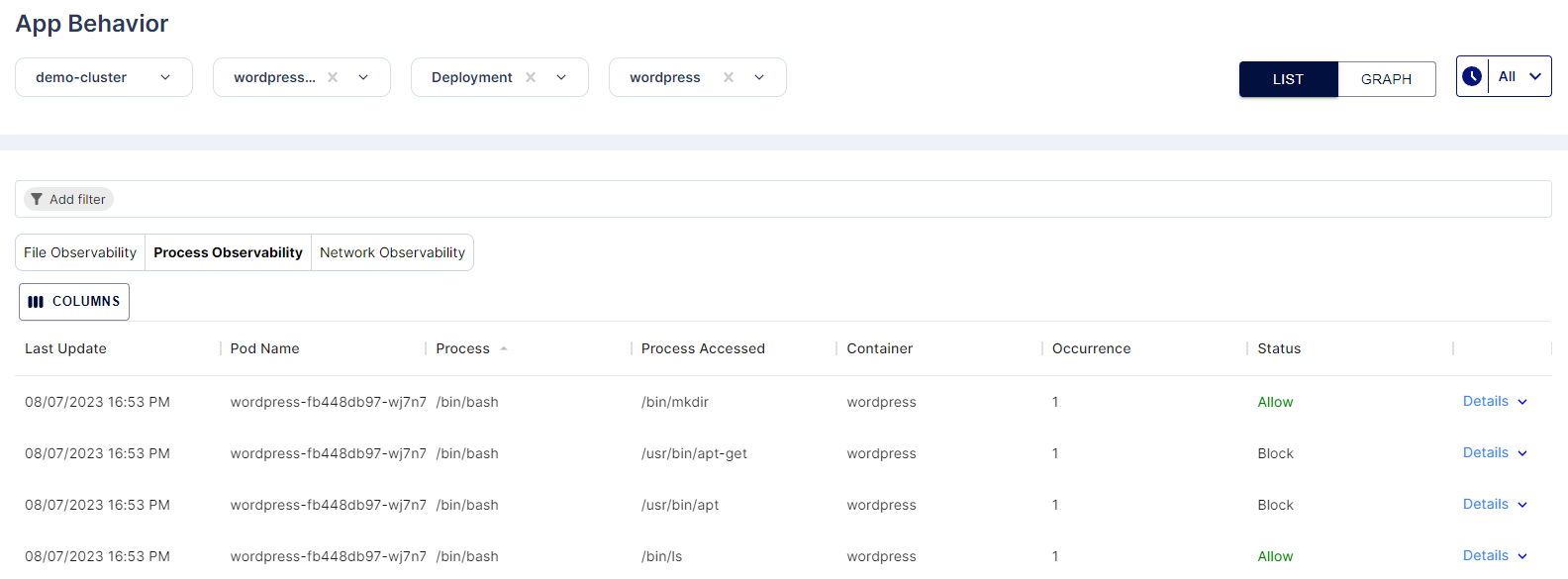Image resolution: width=1568 pixels, height=579 pixels.
Task: Click the COLUMNS button
Action: [x=74, y=302]
